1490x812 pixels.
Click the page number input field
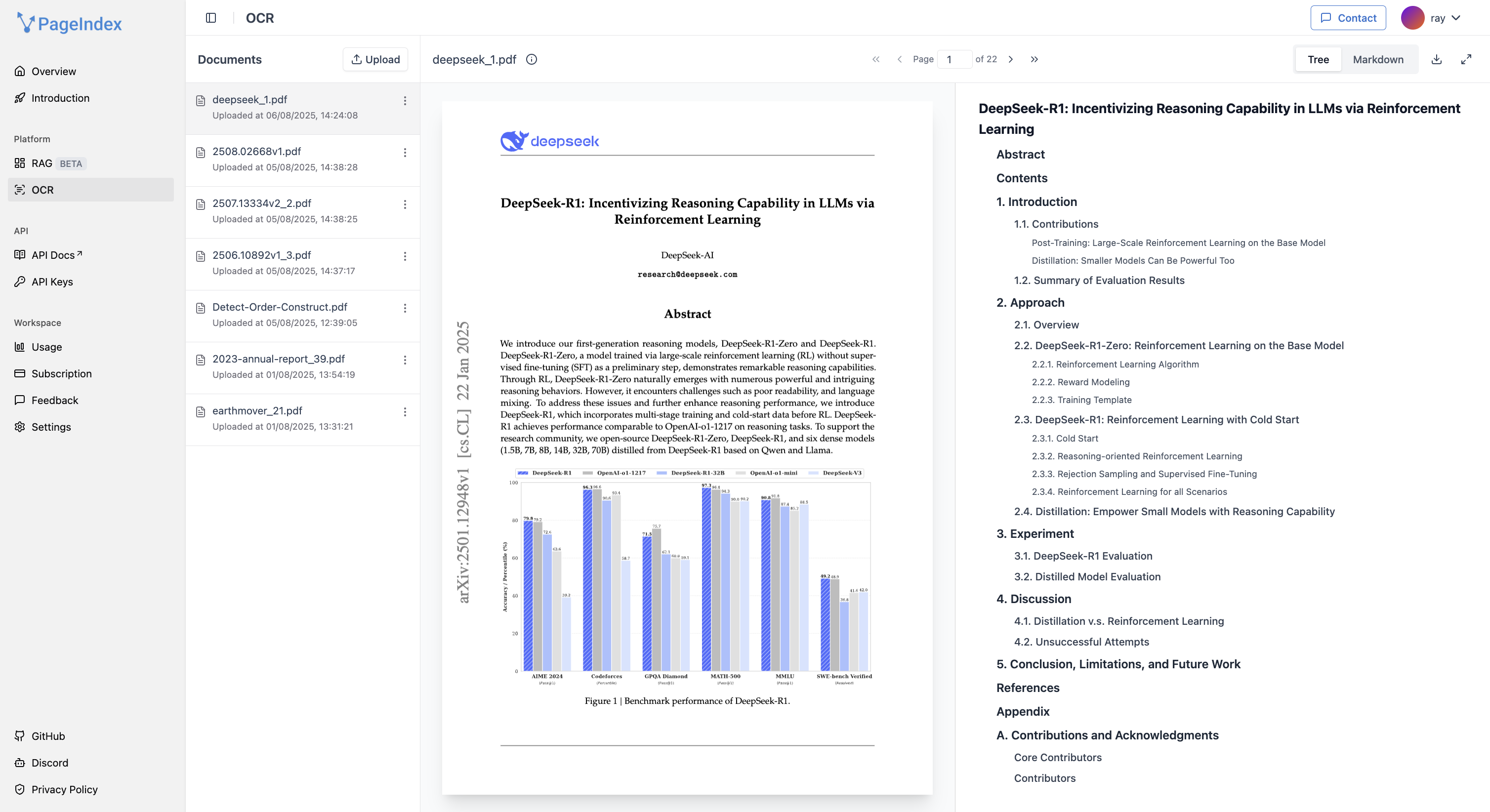pos(954,59)
